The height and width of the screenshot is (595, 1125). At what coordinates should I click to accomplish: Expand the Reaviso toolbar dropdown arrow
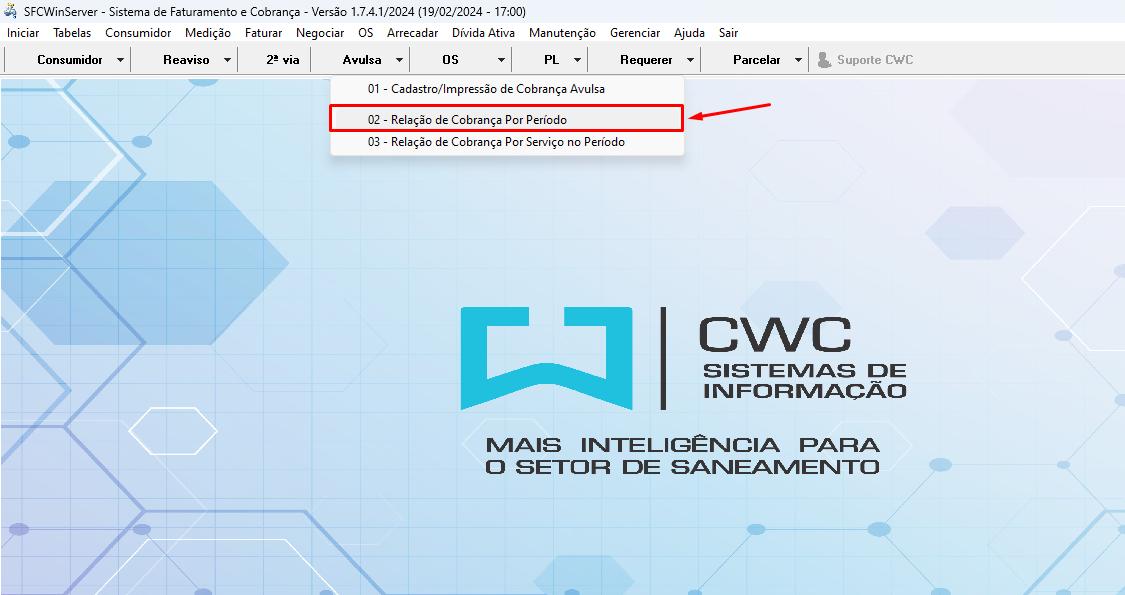pos(227,60)
